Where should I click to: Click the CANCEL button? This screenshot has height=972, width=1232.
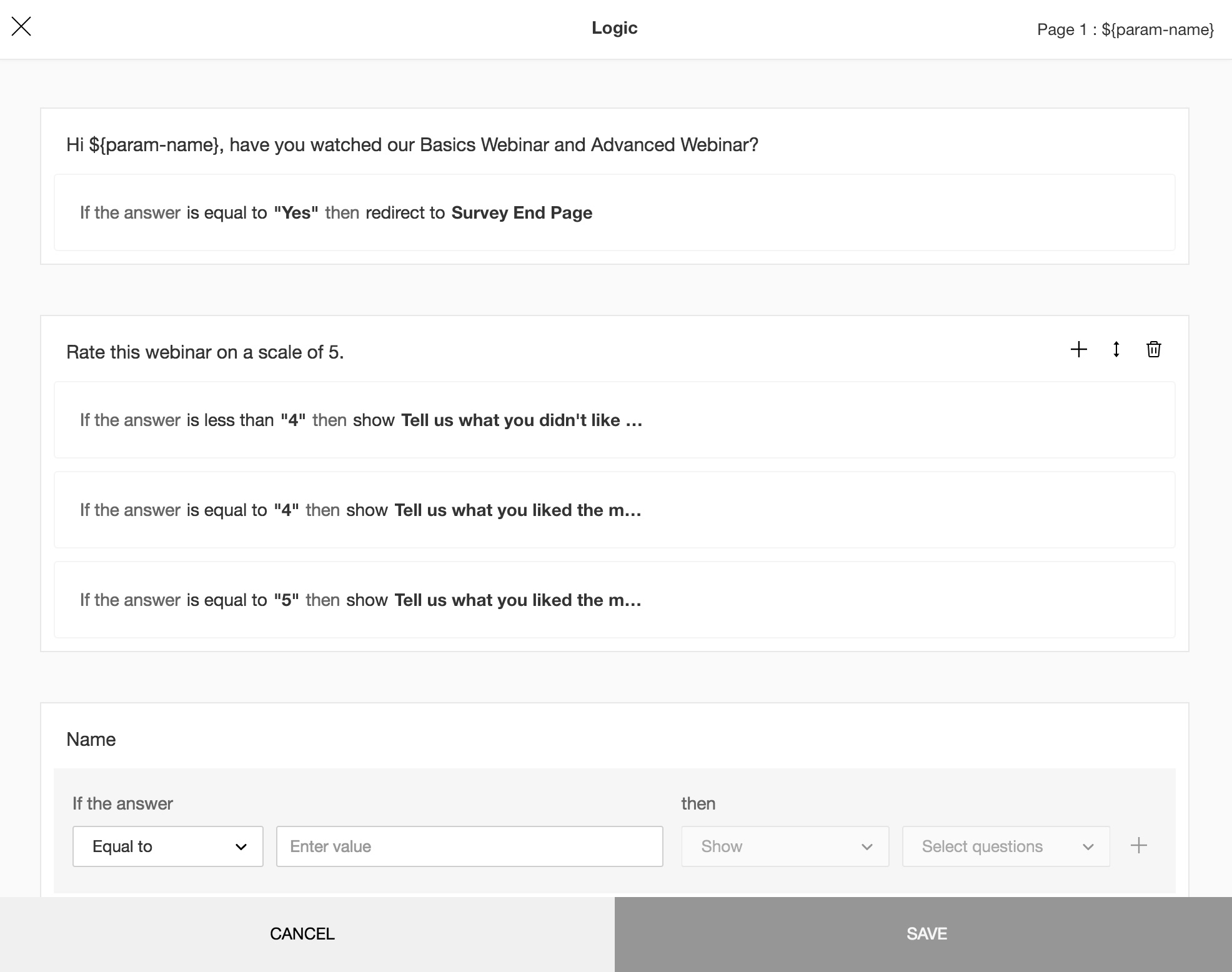coord(302,934)
